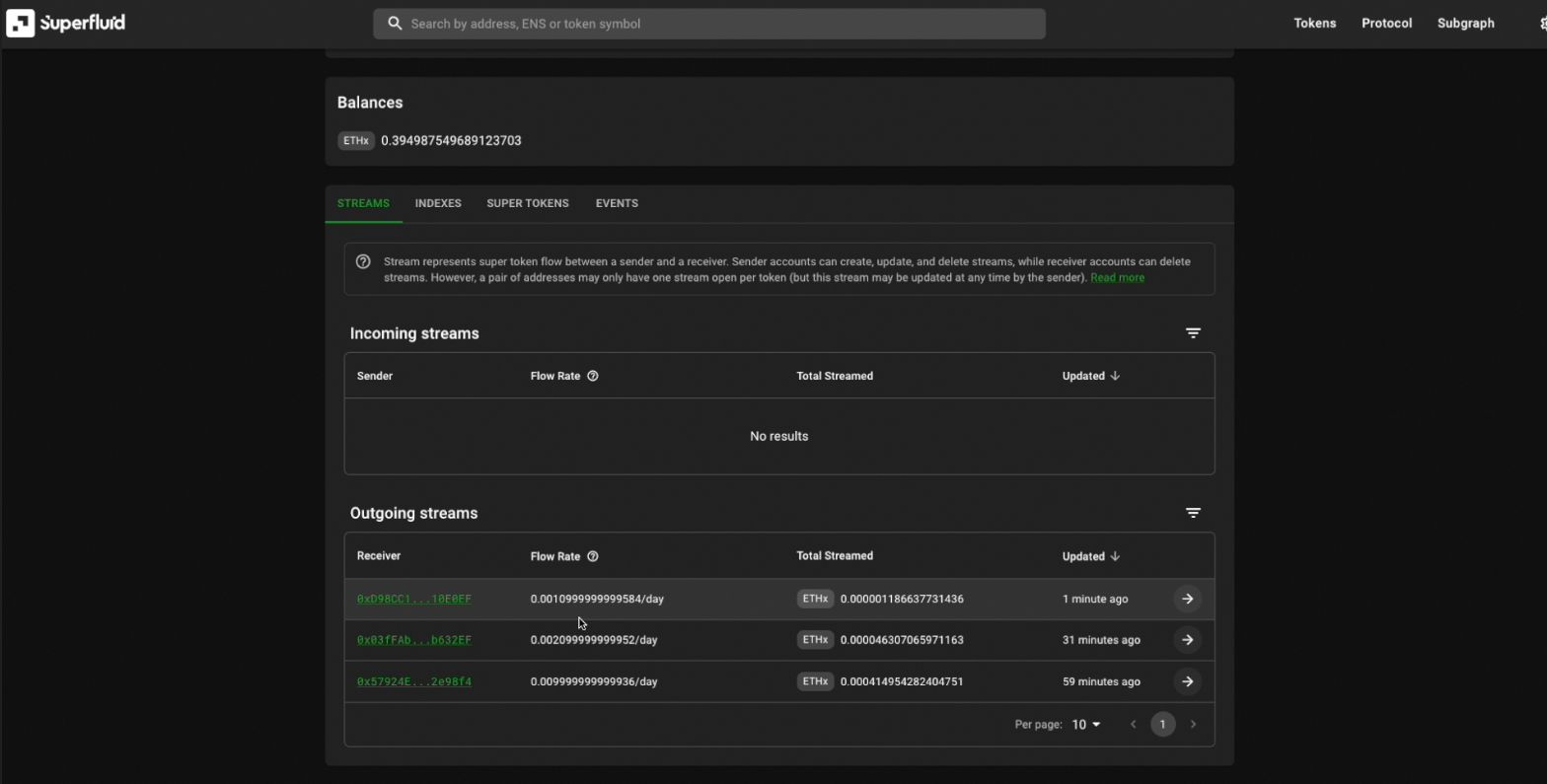Click the Sender column header
Image resolution: width=1547 pixels, height=784 pixels.
375,376
